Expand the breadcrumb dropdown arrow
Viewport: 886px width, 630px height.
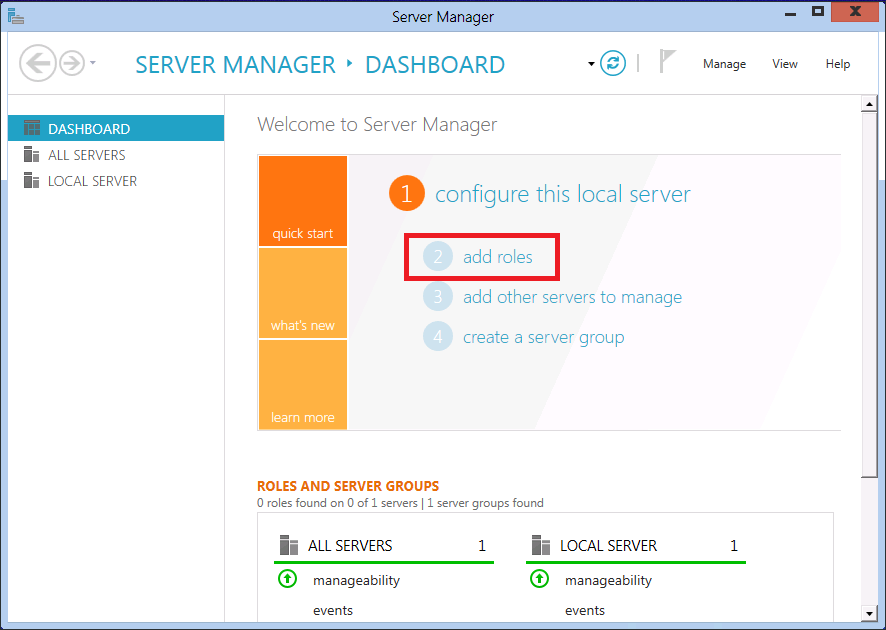tap(590, 62)
